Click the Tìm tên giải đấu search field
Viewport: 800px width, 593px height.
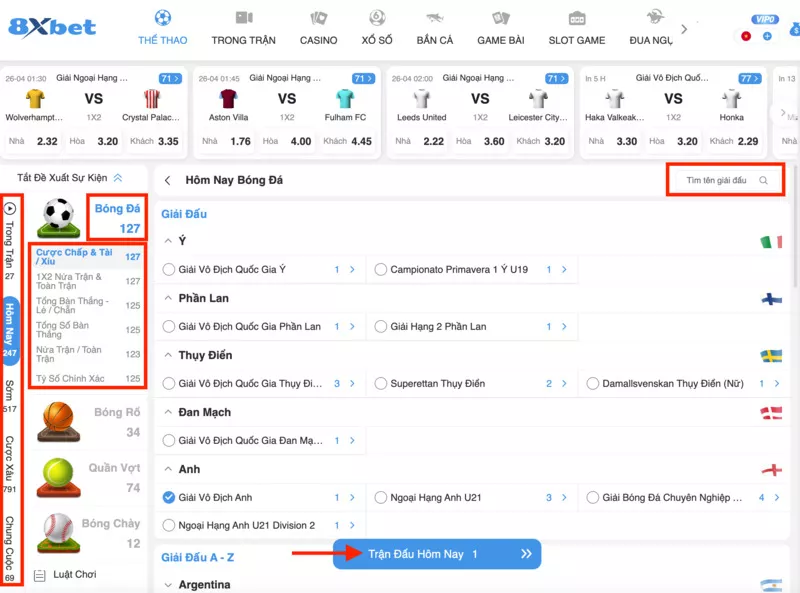(725, 180)
